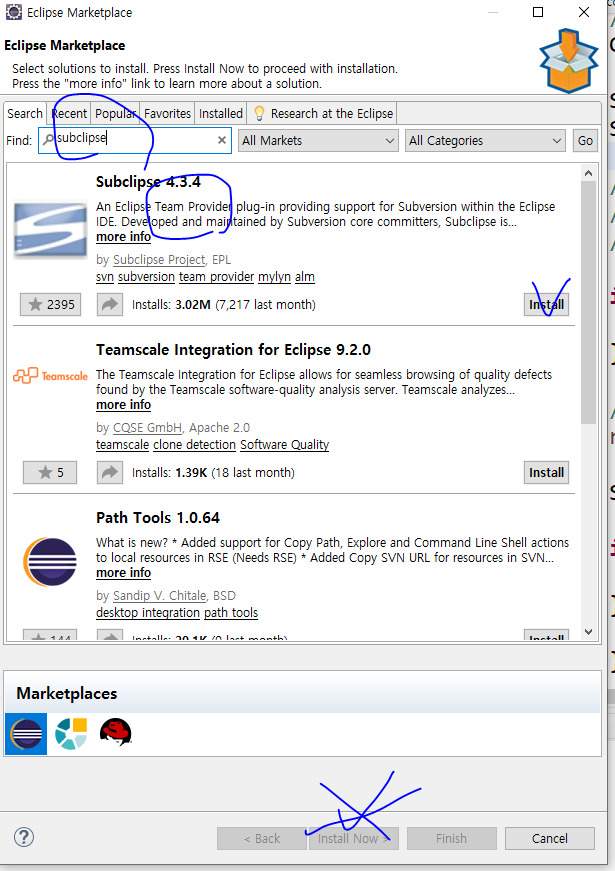Click the subversion tag link
Viewport: 615px width, 871px height.
[146, 277]
